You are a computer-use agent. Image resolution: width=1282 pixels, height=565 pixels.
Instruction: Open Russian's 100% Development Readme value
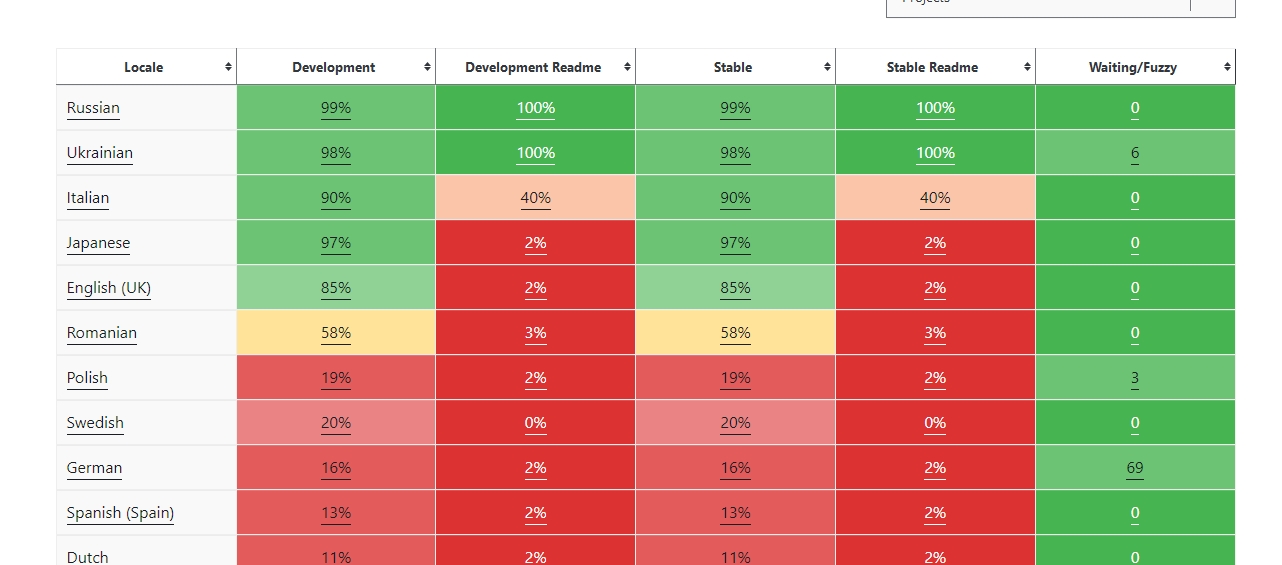point(535,108)
